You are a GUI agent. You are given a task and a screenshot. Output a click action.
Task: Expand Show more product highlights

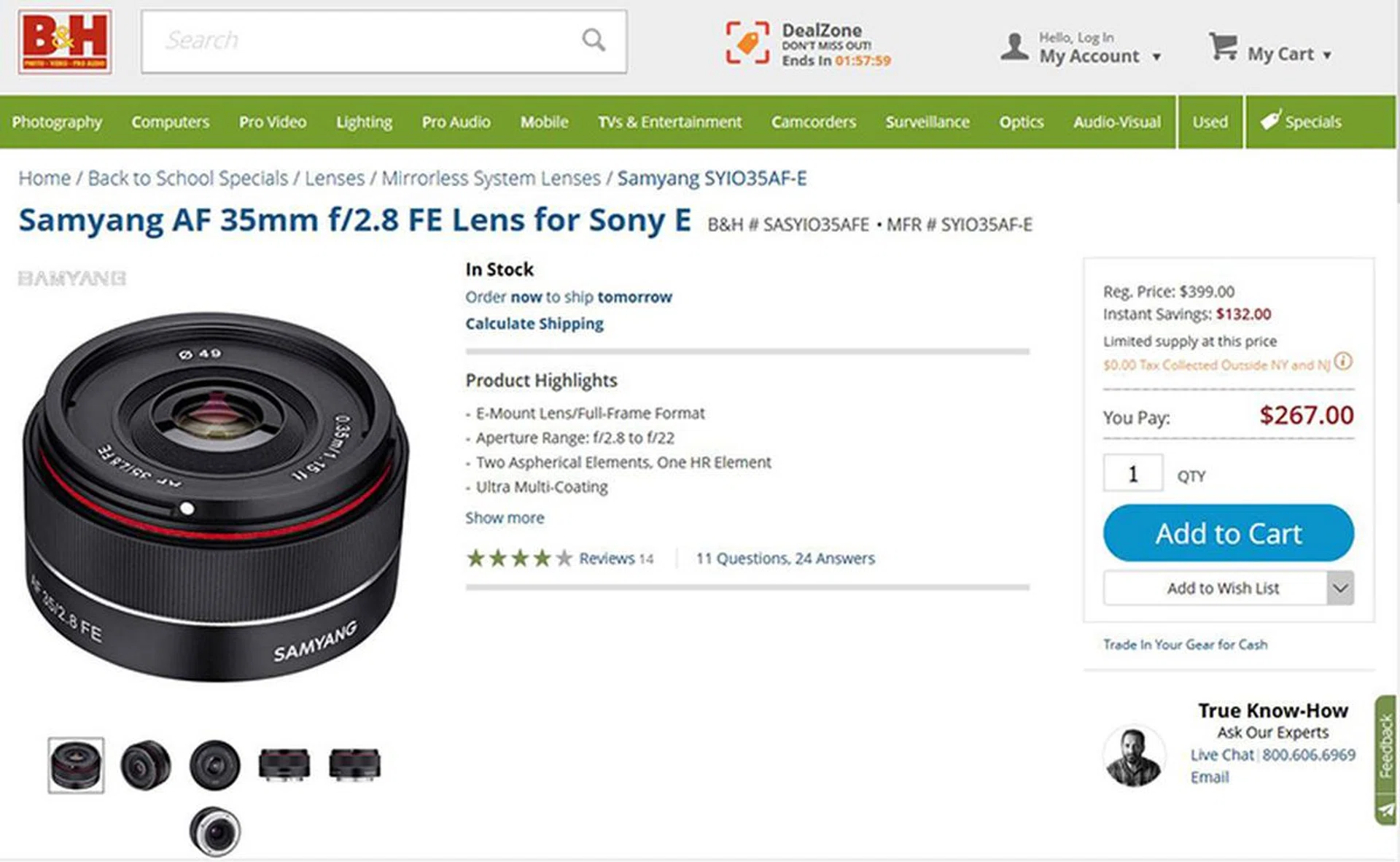pyautogui.click(x=505, y=518)
